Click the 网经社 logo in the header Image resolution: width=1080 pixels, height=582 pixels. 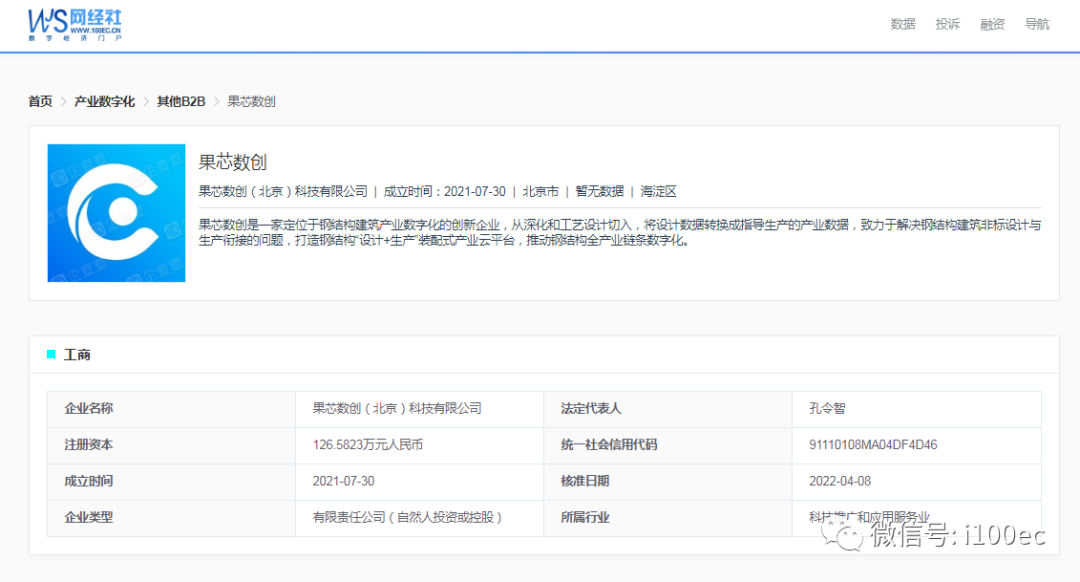point(75,23)
